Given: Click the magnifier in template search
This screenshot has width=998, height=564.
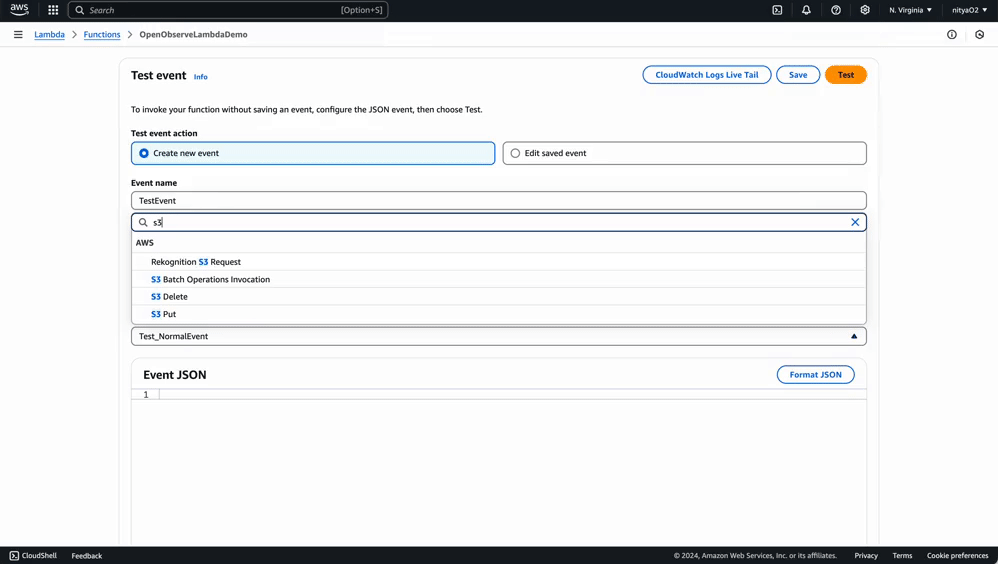Looking at the screenshot, I should click(x=143, y=222).
